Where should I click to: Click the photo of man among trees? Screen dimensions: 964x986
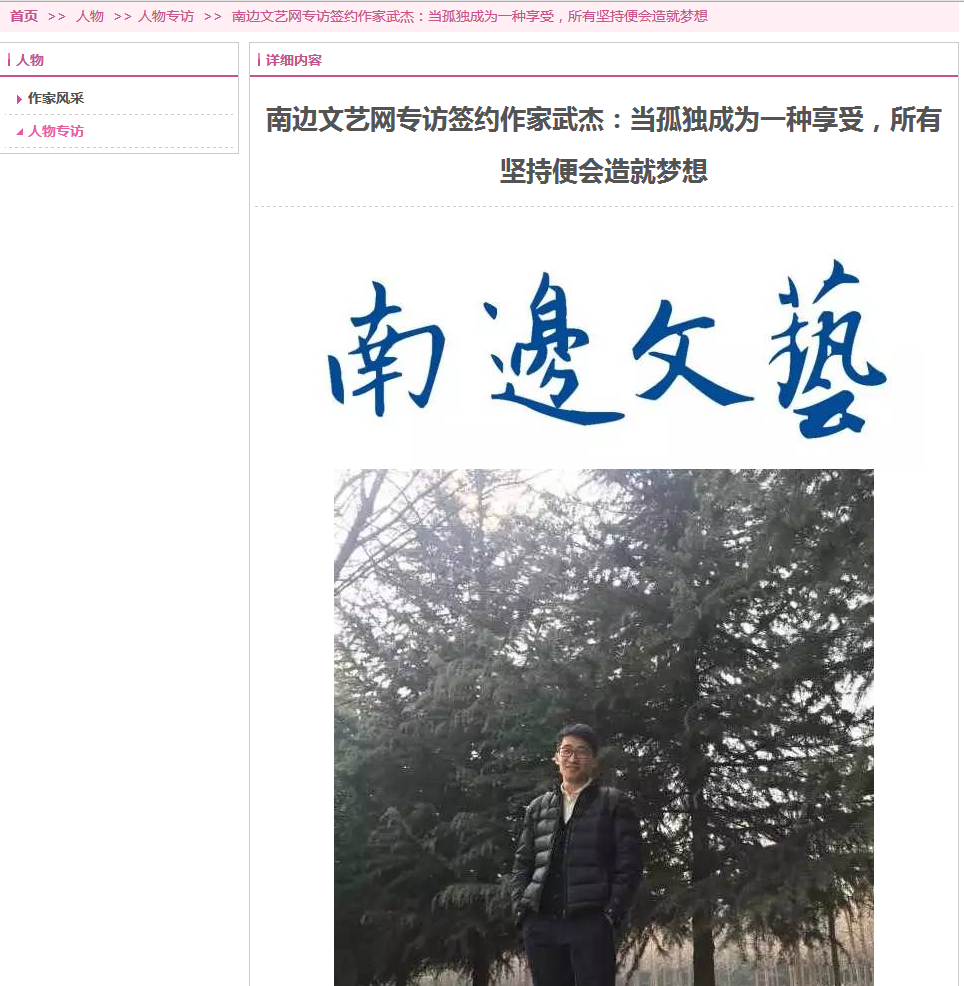[x=604, y=727]
